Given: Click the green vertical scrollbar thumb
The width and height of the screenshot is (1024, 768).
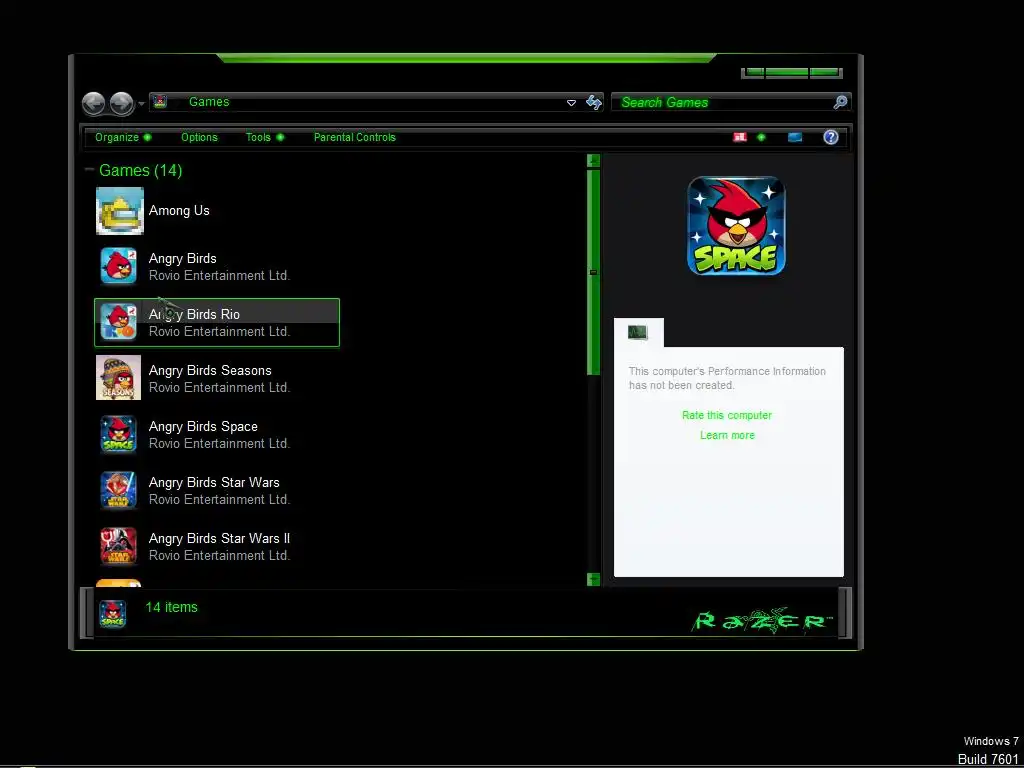Looking at the screenshot, I should point(593,272).
